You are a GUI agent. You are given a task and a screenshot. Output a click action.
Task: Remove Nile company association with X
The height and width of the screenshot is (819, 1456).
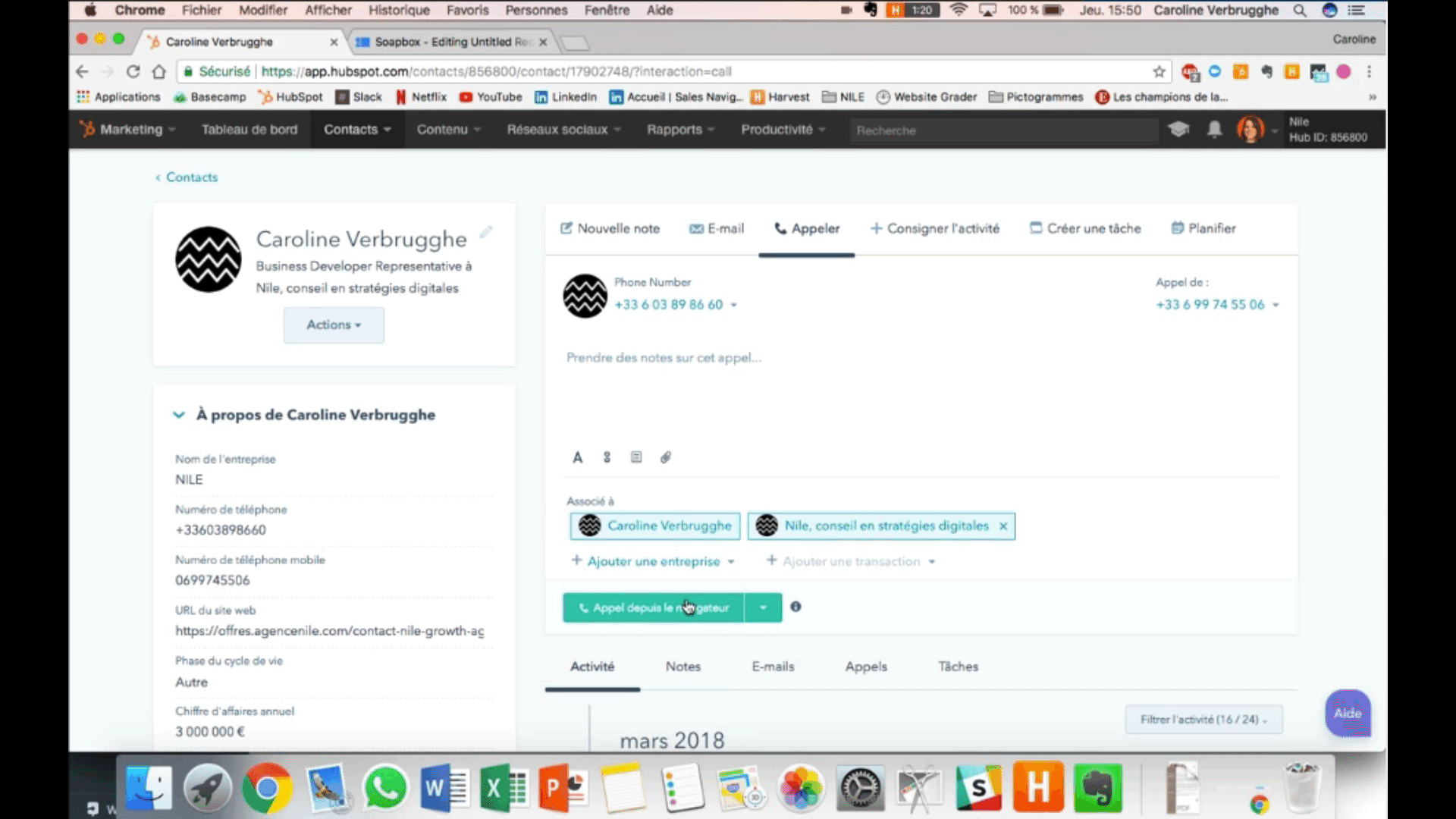click(x=1003, y=526)
